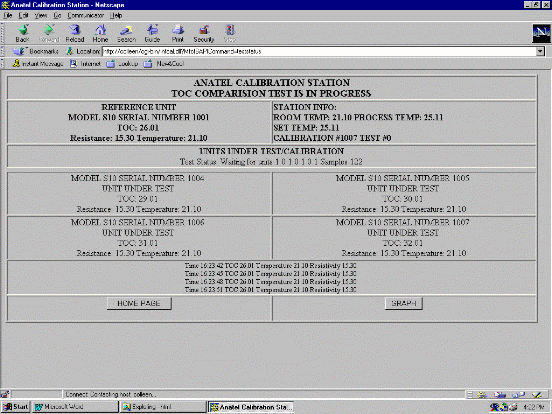This screenshot has width=552, height=414.
Task: Click the security lock icon in status bar
Action: click(5, 395)
